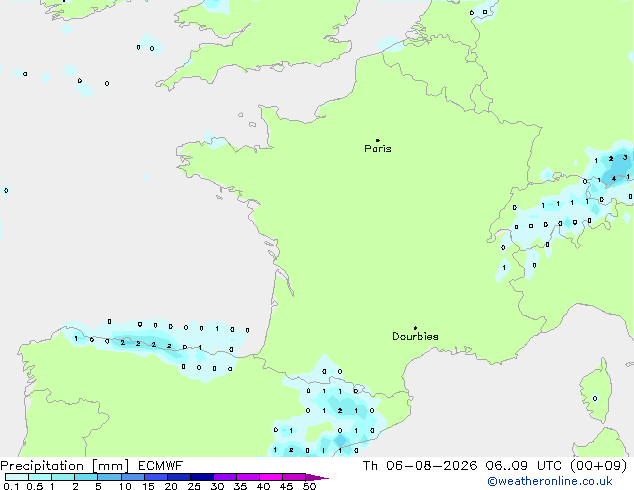Click the Paris city label
This screenshot has height=490, width=634.
[378, 149]
